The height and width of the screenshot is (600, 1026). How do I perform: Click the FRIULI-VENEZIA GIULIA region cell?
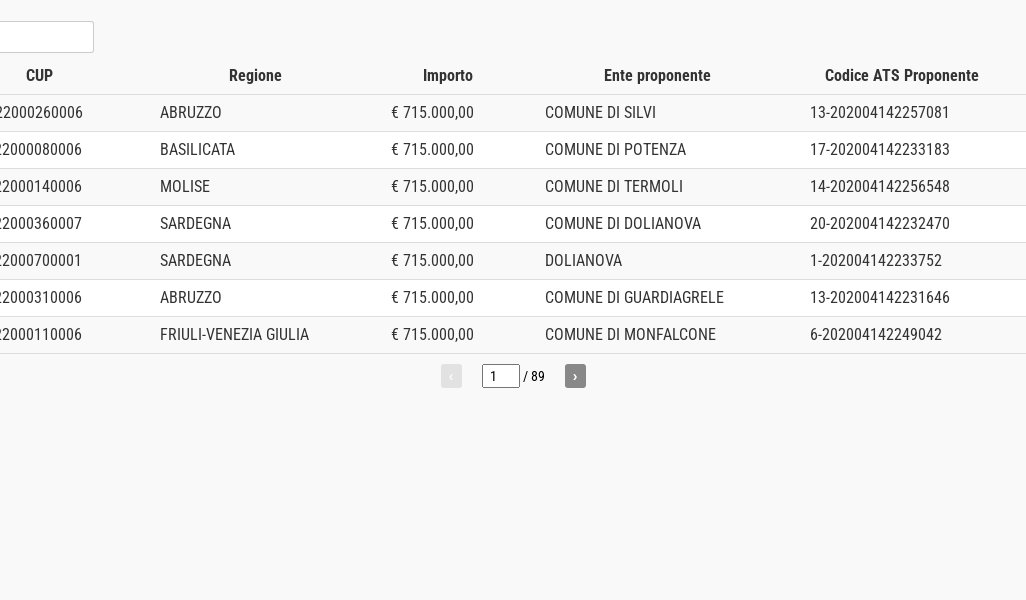234,335
